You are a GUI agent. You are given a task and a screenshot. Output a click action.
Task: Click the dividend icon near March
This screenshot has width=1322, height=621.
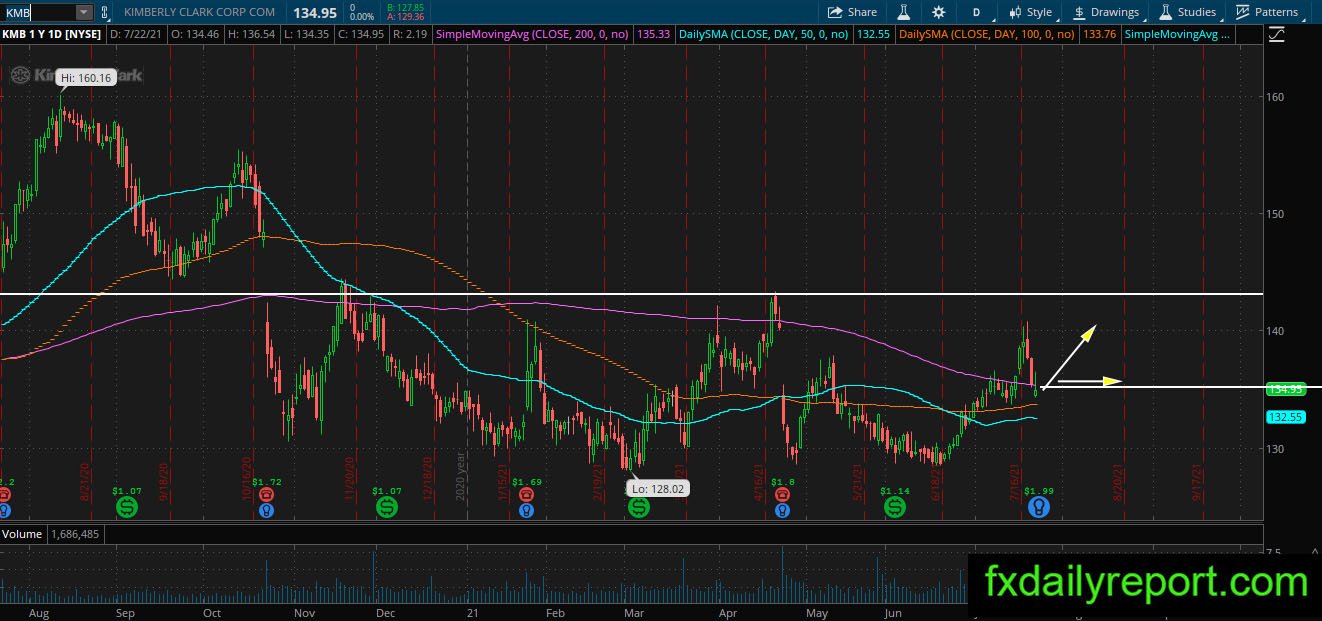click(639, 508)
